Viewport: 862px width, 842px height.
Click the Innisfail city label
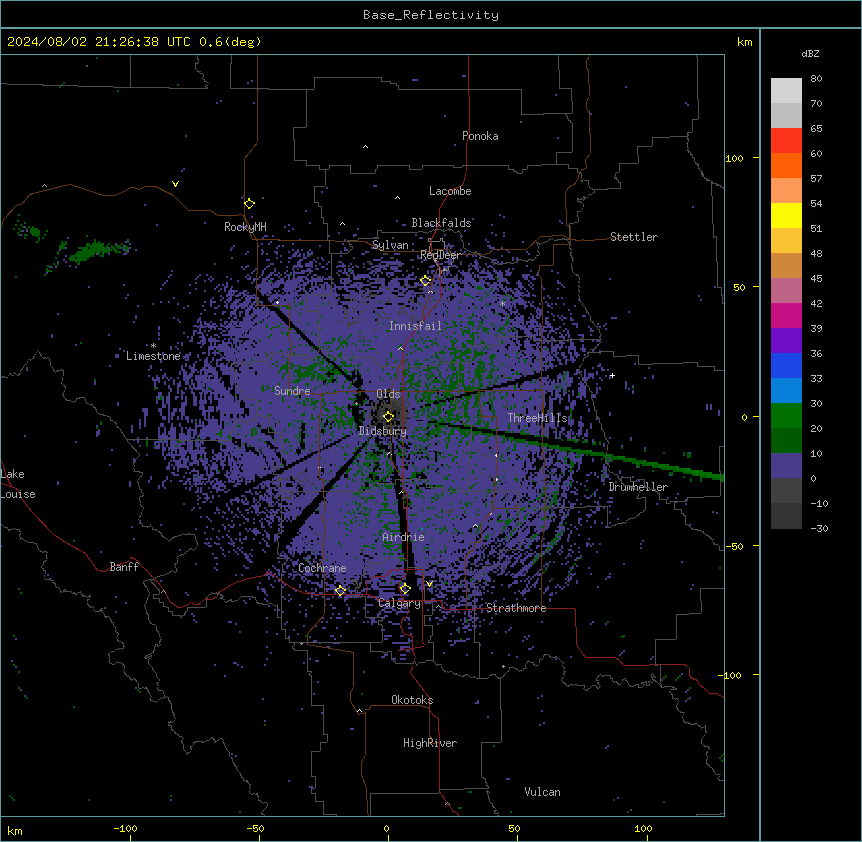click(x=415, y=326)
